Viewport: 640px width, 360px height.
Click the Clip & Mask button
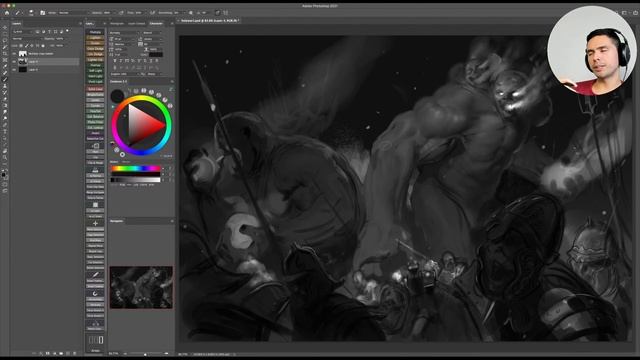pos(95,162)
